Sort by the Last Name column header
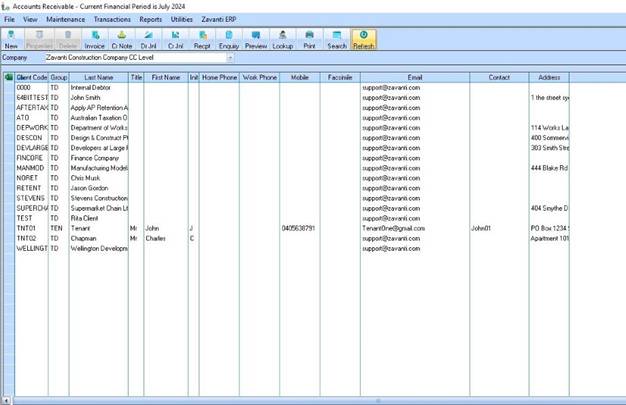 tap(98, 77)
